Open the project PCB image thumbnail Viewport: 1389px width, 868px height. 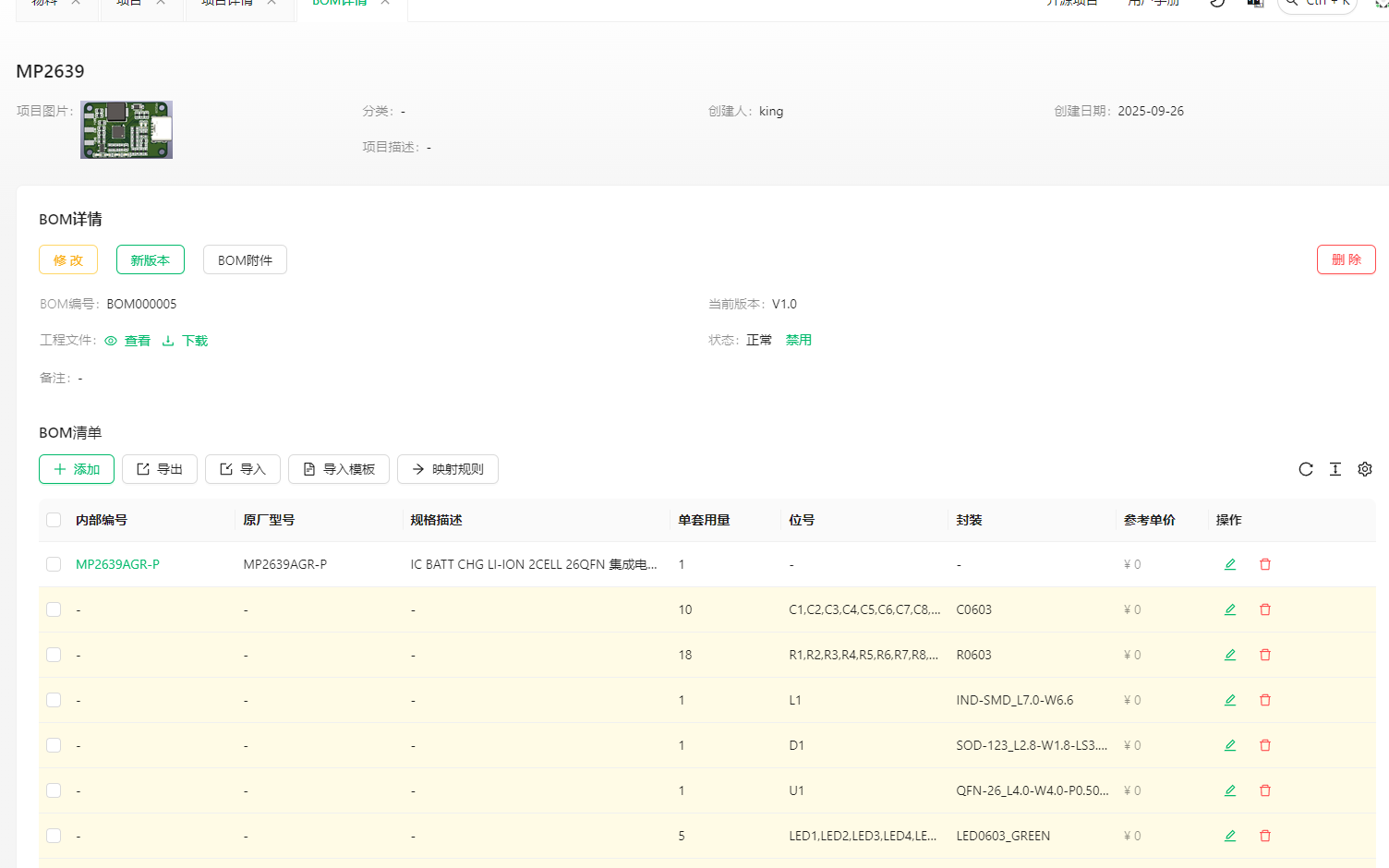click(x=127, y=129)
